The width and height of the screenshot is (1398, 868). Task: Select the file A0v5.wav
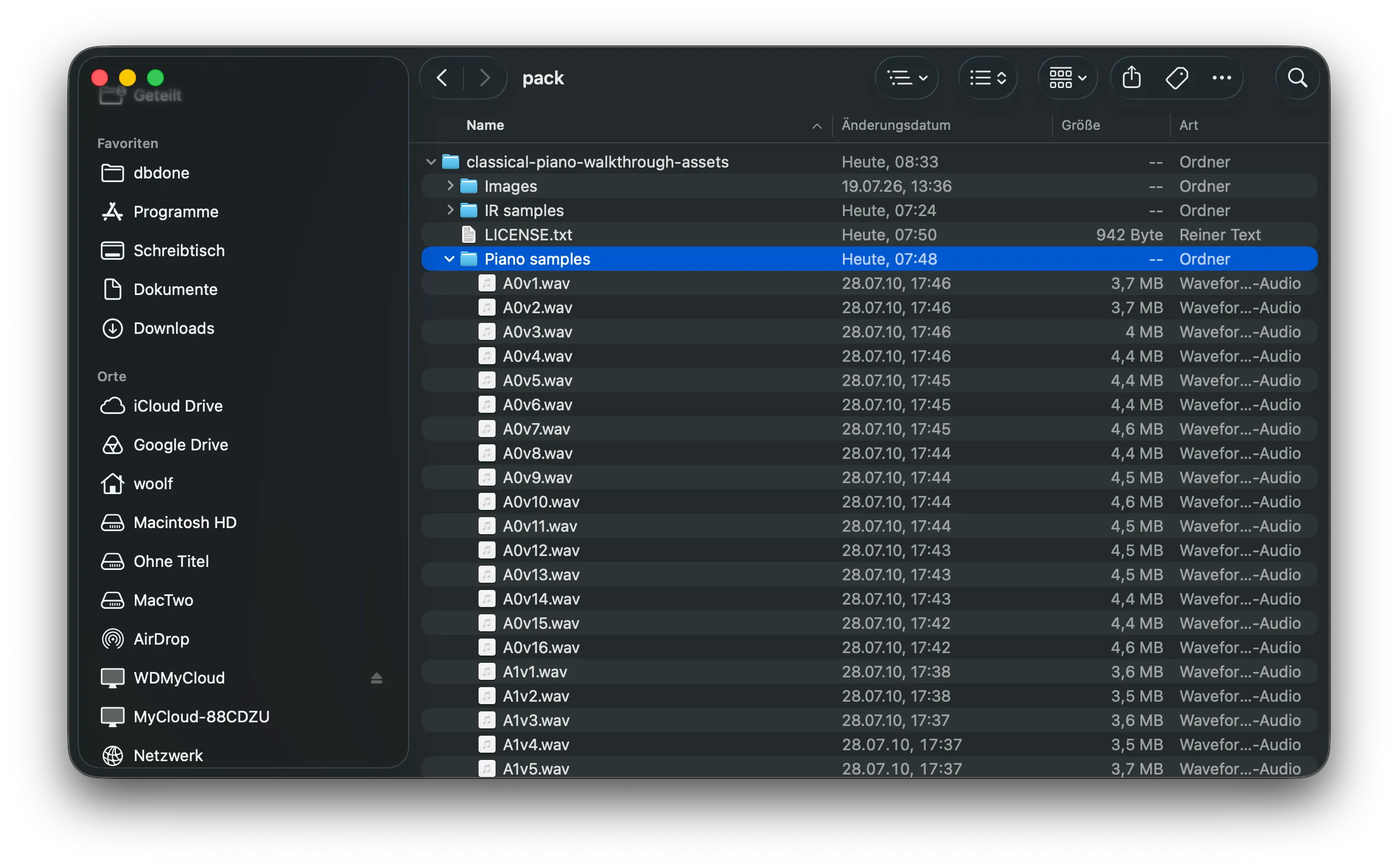[x=869, y=380]
